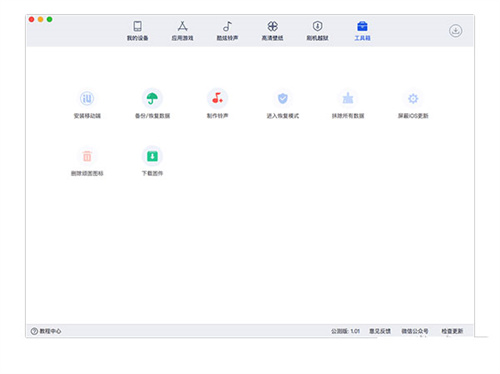Open the 酷炫铃声 ringtones tab
Viewport: 500px width, 374px height.
point(227,31)
